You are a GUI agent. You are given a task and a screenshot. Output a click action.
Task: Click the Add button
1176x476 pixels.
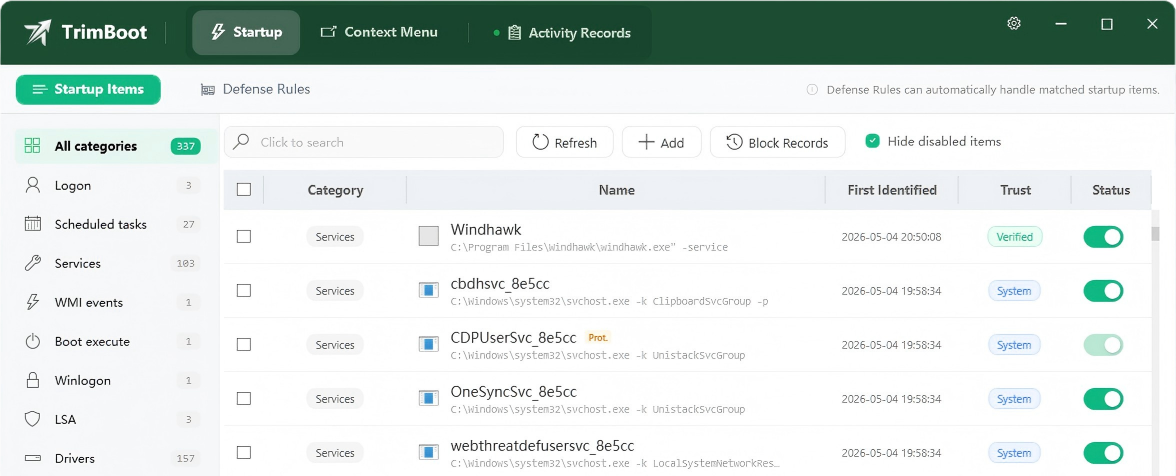[662, 142]
